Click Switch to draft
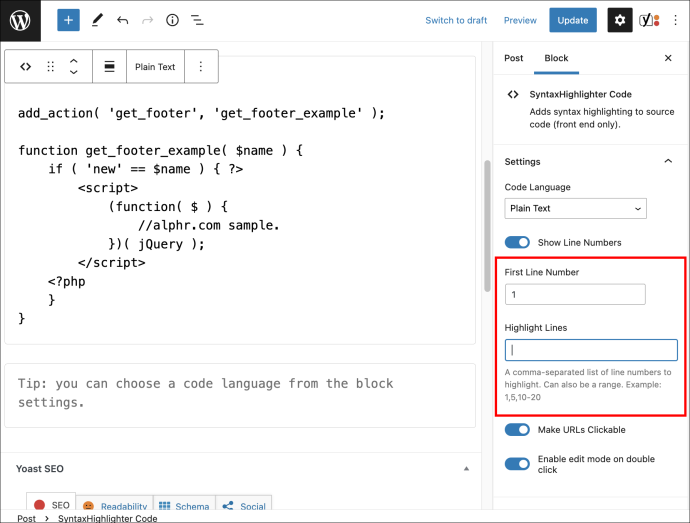 pyautogui.click(x=456, y=20)
